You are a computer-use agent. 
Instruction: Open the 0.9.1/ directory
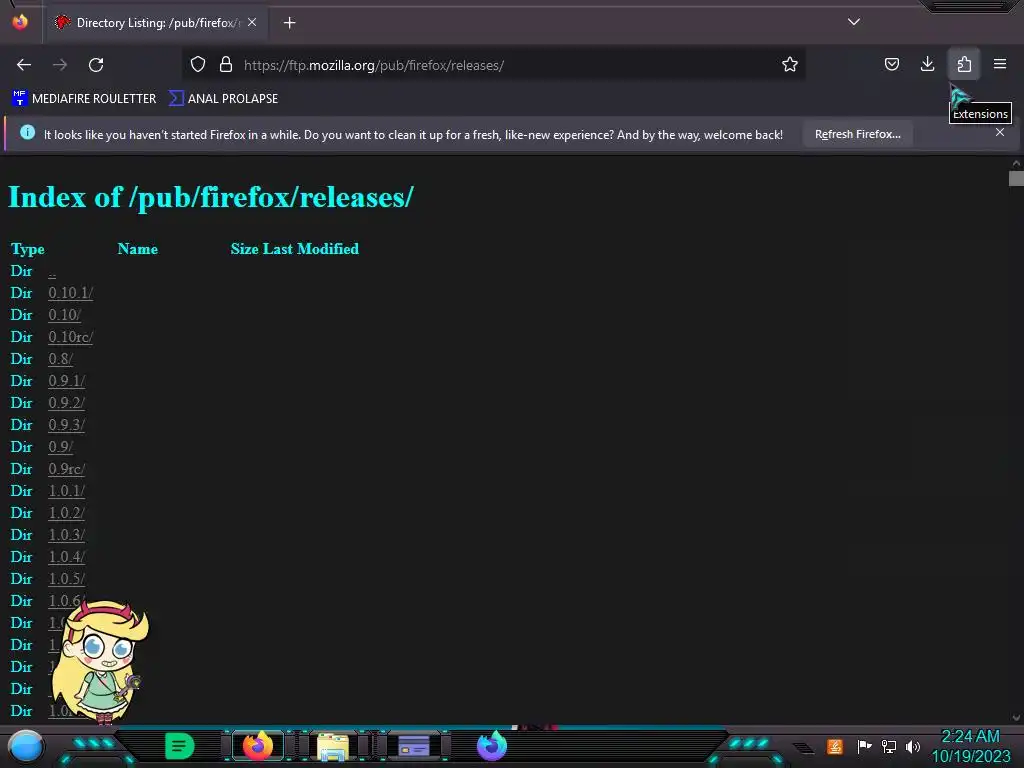pos(67,381)
